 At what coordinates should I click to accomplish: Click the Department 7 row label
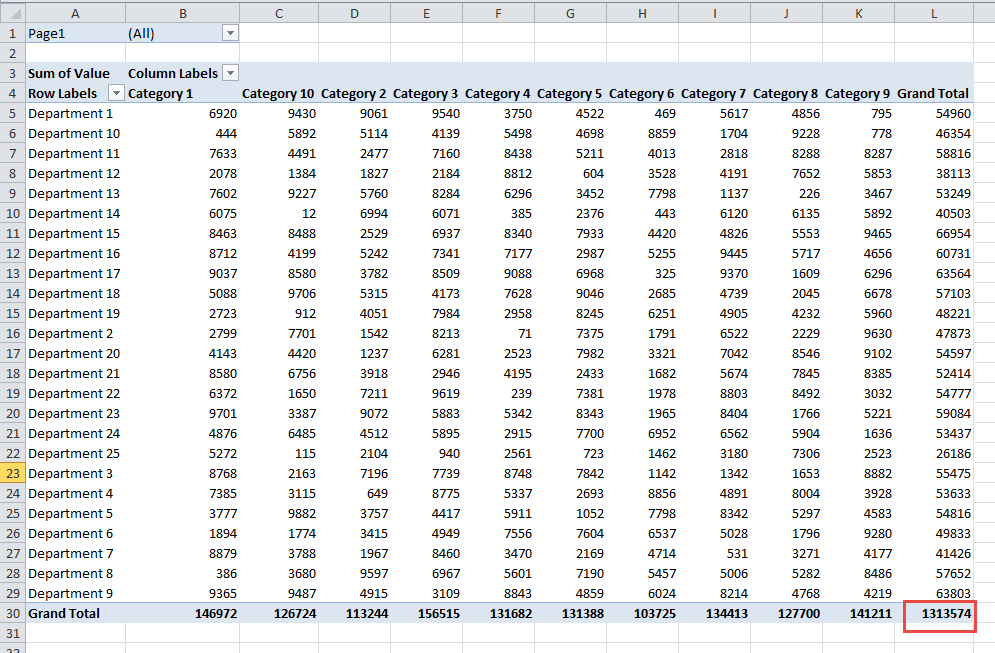pos(75,553)
